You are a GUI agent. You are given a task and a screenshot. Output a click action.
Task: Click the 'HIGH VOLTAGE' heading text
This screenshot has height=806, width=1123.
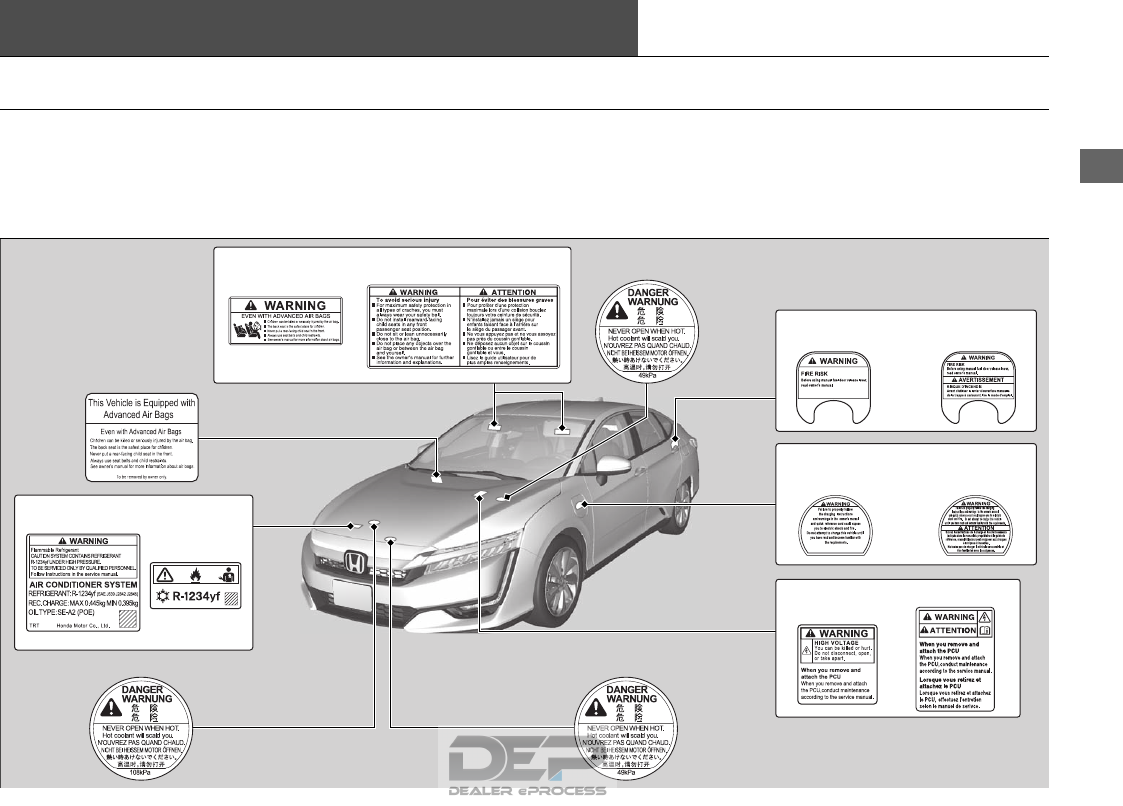[836, 643]
